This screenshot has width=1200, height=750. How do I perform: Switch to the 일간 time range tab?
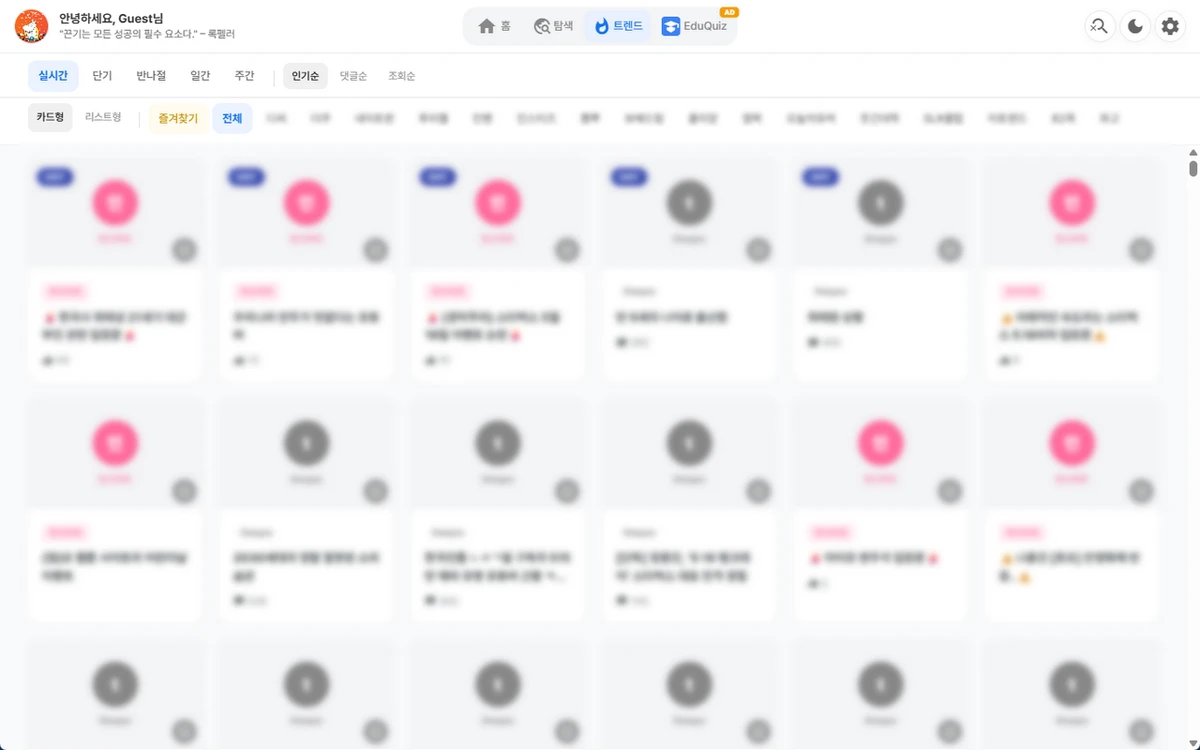200,76
